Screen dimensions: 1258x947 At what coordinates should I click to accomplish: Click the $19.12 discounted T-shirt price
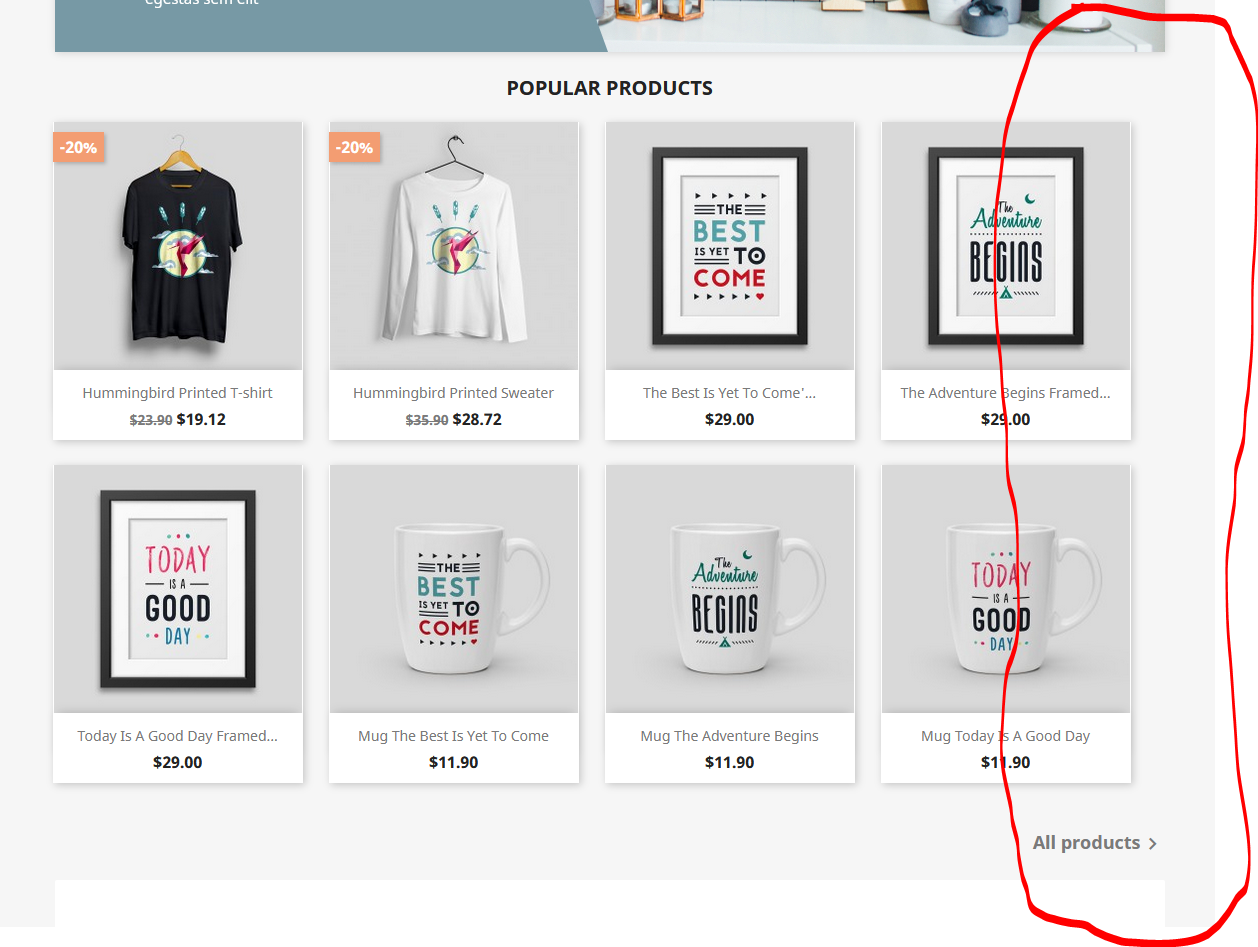click(201, 419)
